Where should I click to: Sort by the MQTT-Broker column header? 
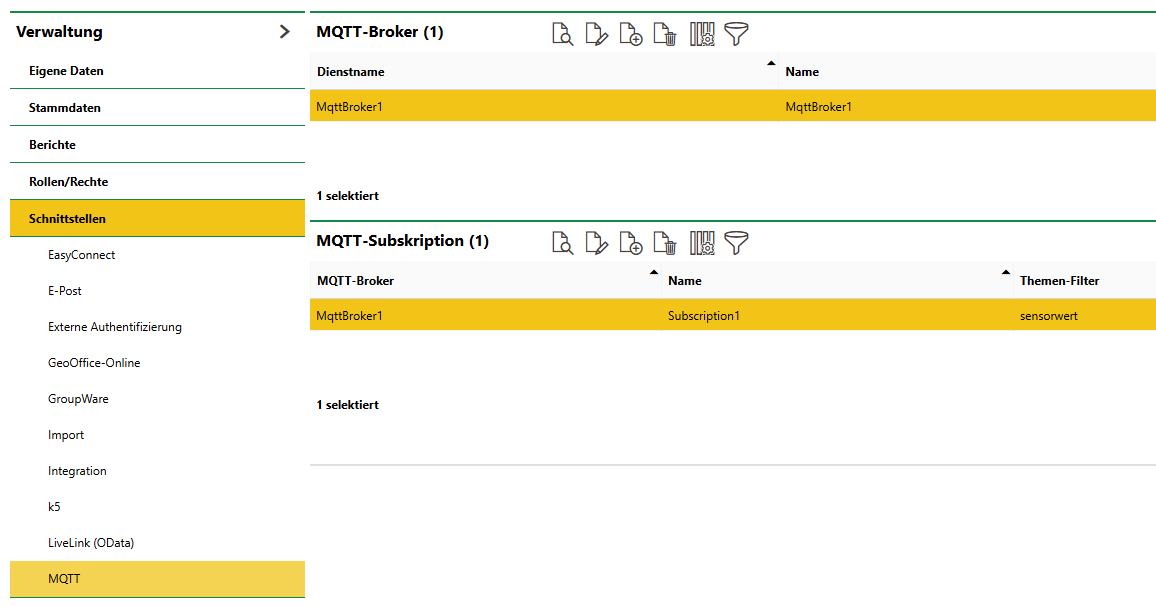[485, 280]
